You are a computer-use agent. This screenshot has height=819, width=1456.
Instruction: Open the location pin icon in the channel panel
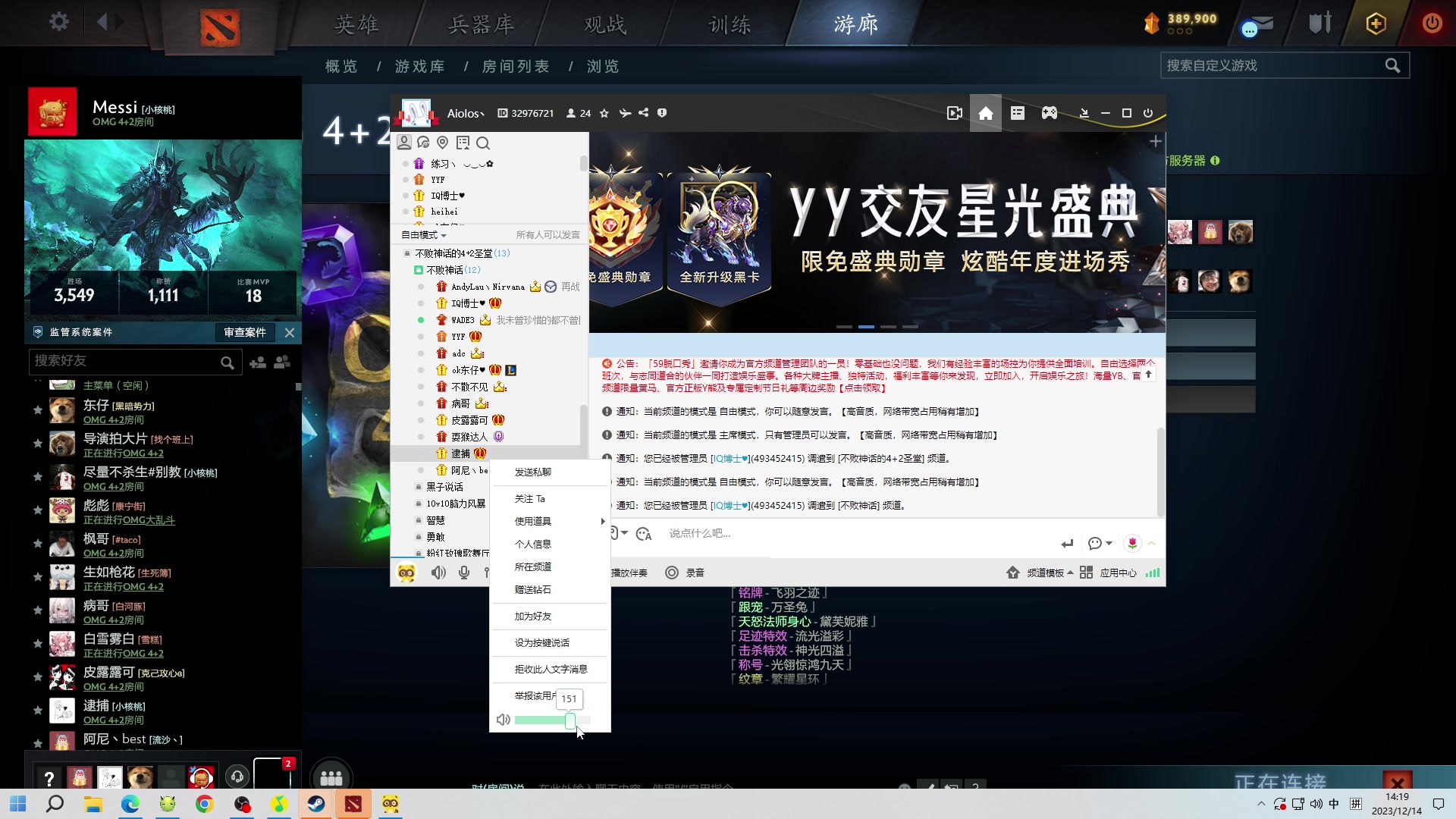pos(443,143)
